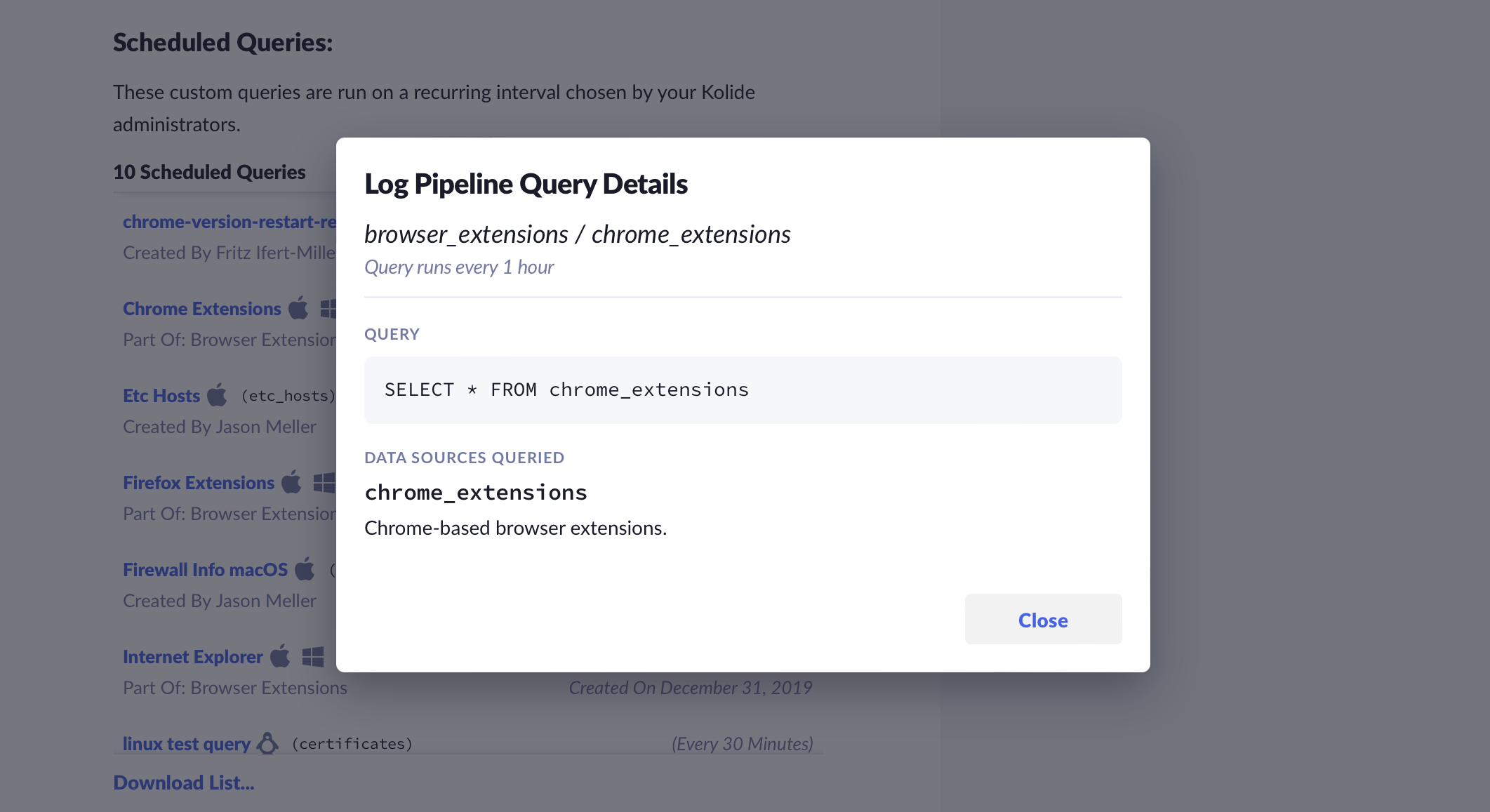Click the Apple icon beside Firewall Info macOS
The height and width of the screenshot is (812, 1490).
coord(305,569)
